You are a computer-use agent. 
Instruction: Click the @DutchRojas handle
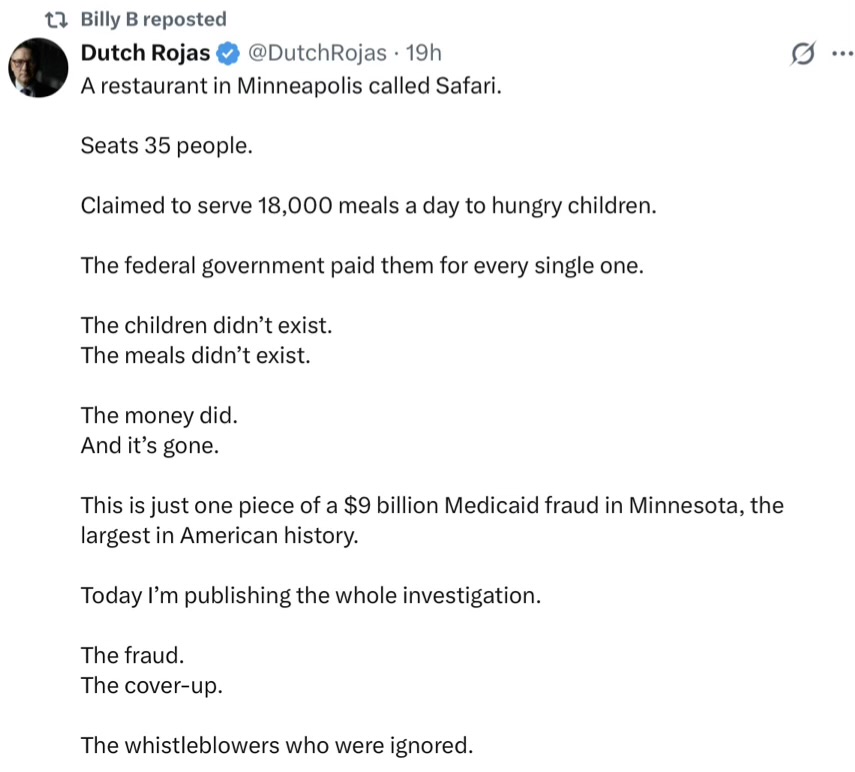[x=310, y=52]
